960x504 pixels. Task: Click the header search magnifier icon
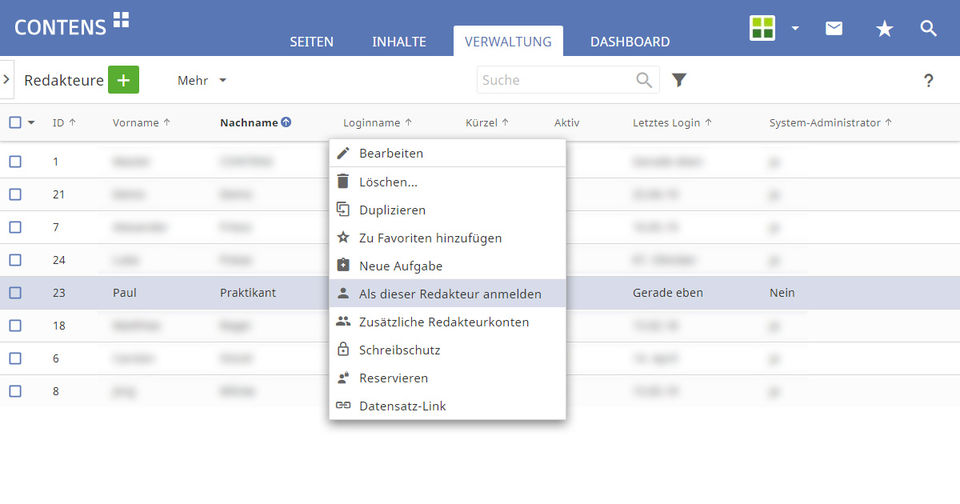[x=928, y=28]
